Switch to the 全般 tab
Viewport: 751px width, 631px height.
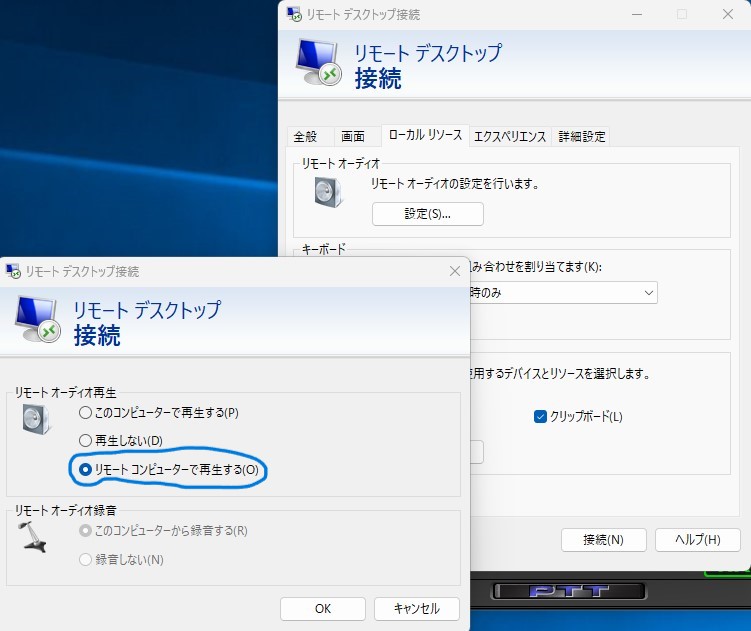point(305,136)
